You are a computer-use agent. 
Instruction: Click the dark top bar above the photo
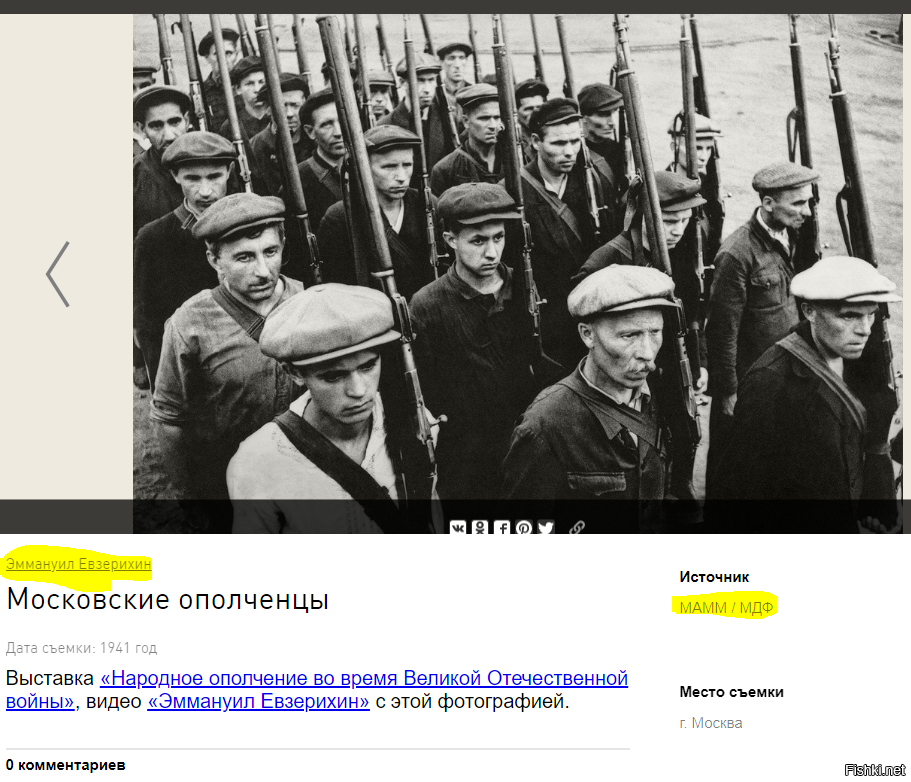click(456, 6)
